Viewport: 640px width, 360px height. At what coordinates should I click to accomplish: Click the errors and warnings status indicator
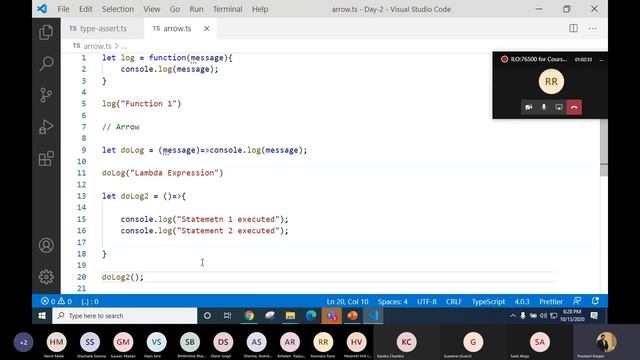[56, 302]
